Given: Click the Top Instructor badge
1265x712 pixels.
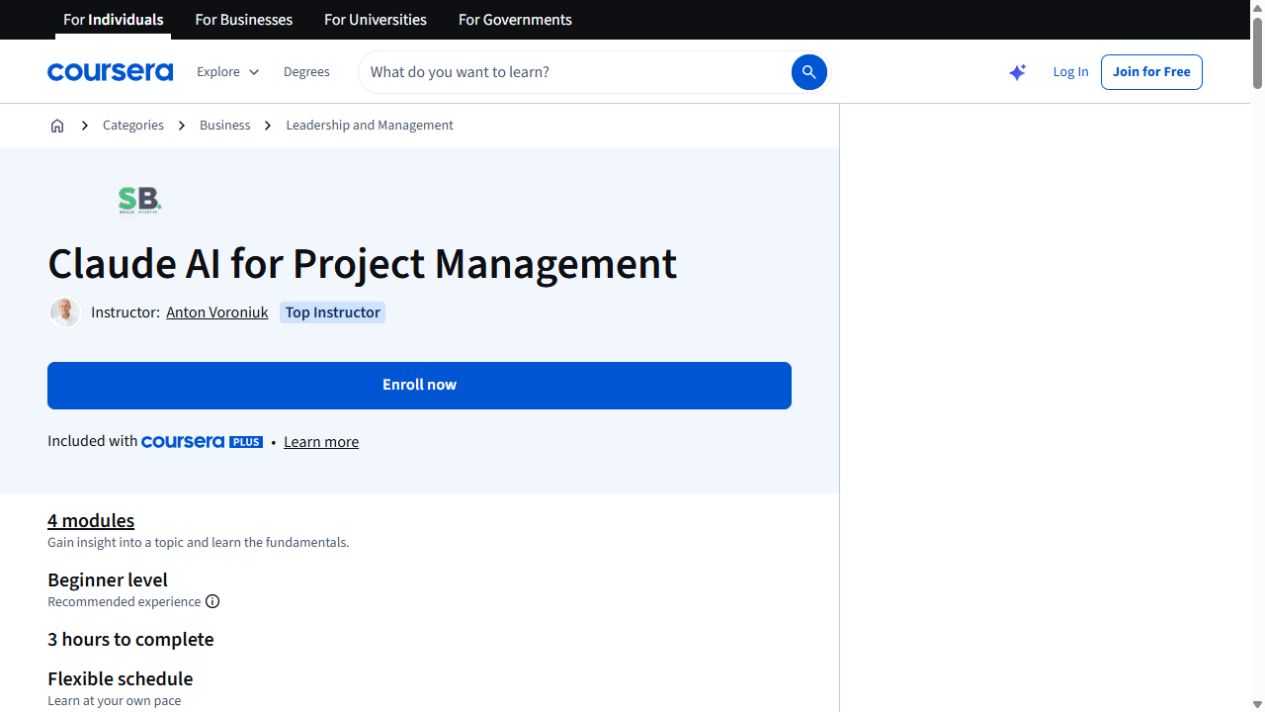Looking at the screenshot, I should [x=332, y=312].
